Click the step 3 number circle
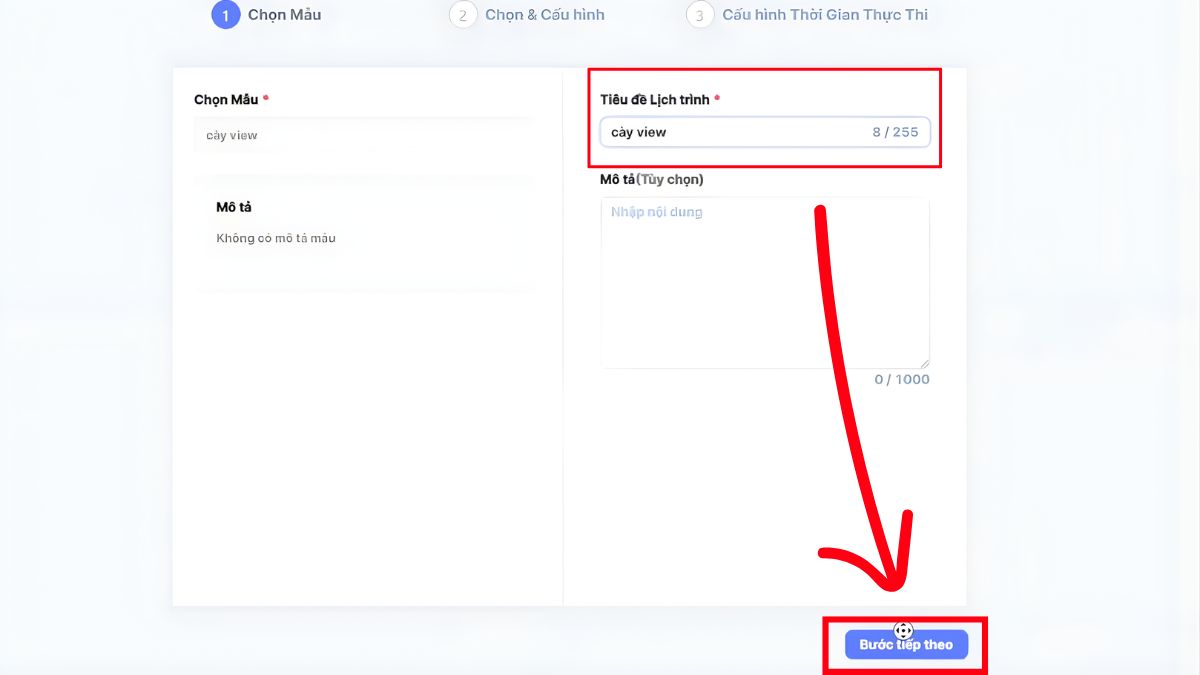Image resolution: width=1200 pixels, height=675 pixels. pyautogui.click(x=700, y=15)
